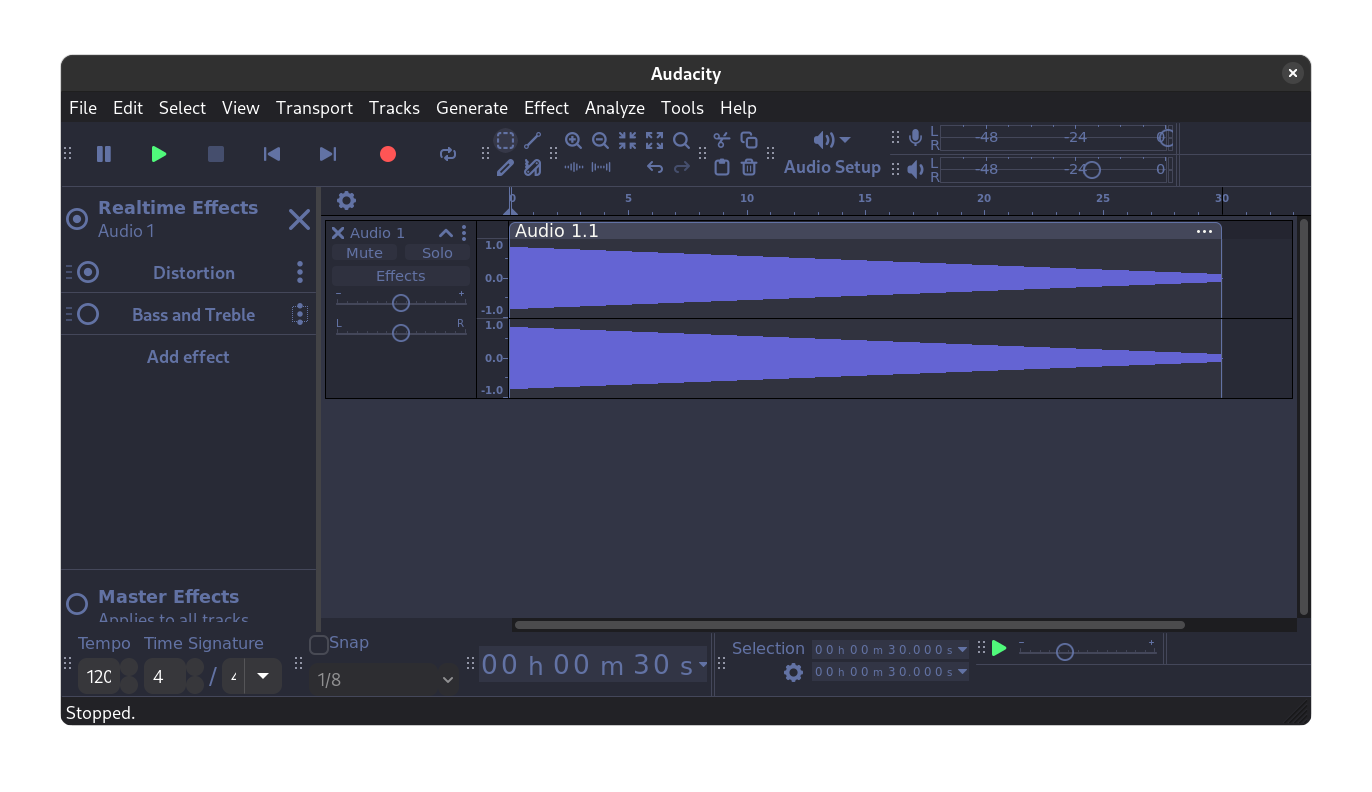Click the track Effects button
This screenshot has width=1372, height=792.
(x=401, y=276)
